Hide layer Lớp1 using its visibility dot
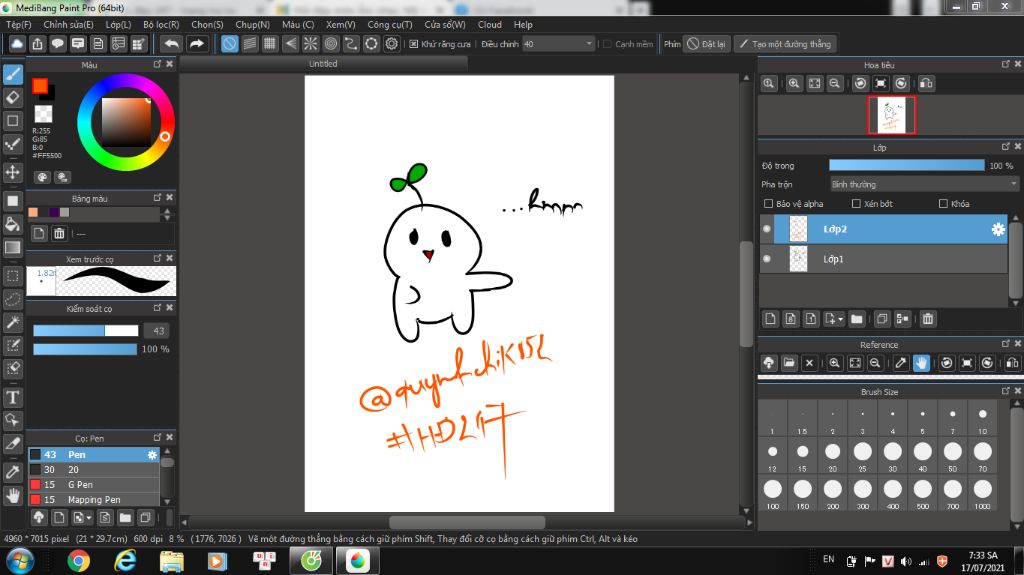Image resolution: width=1024 pixels, height=575 pixels. point(767,259)
